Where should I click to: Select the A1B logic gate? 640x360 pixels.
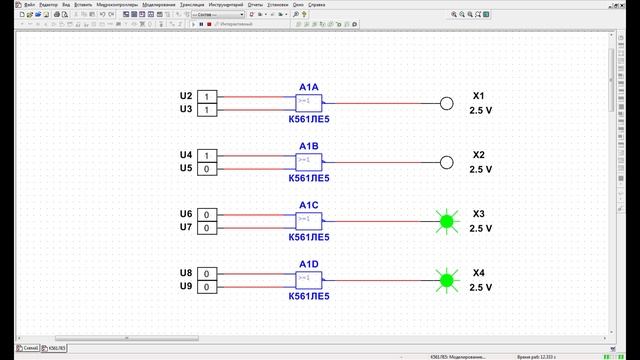309,162
